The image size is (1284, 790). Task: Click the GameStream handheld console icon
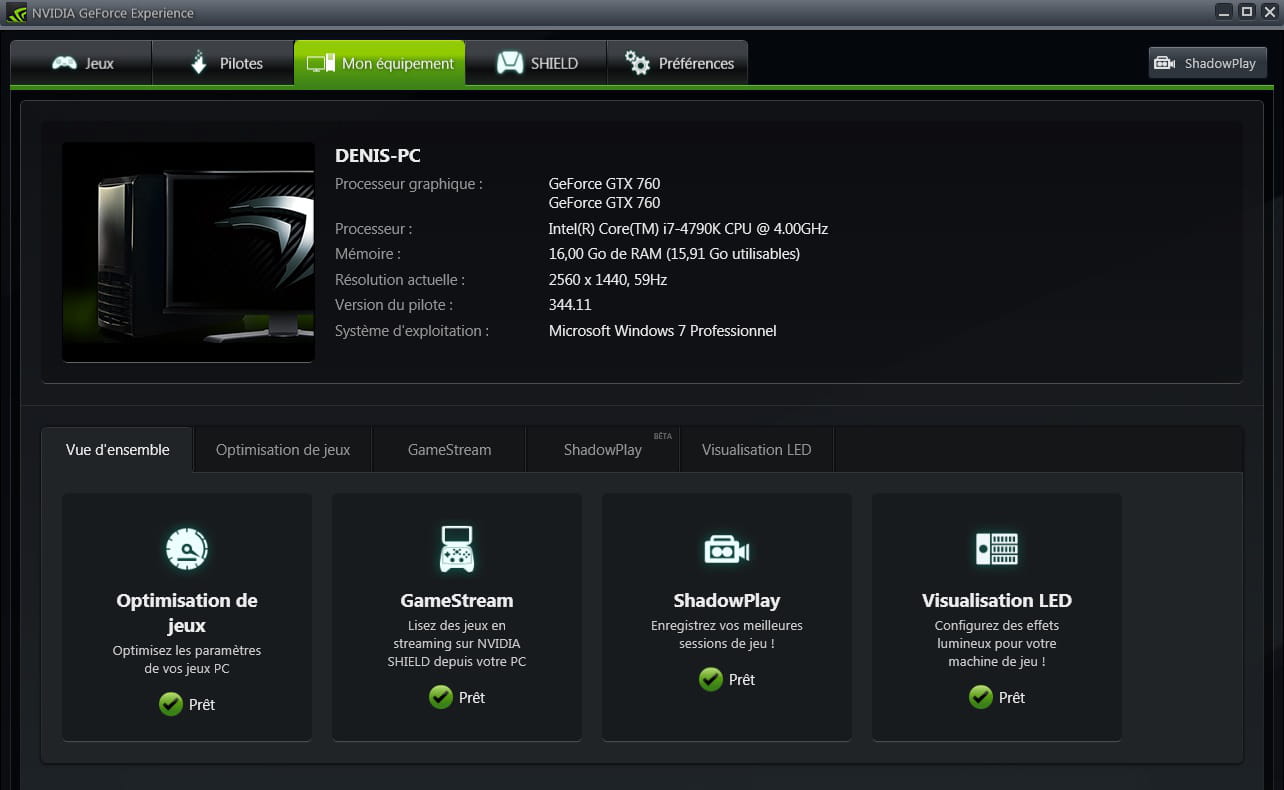(x=457, y=548)
